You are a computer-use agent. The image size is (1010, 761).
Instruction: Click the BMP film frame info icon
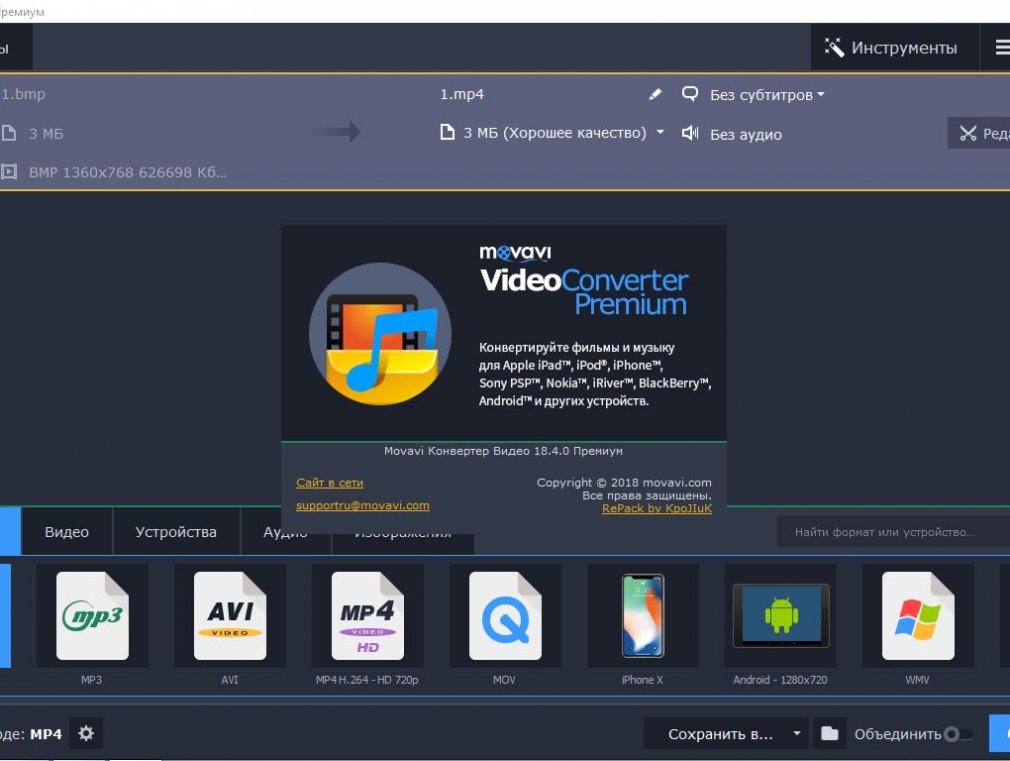click(9, 172)
